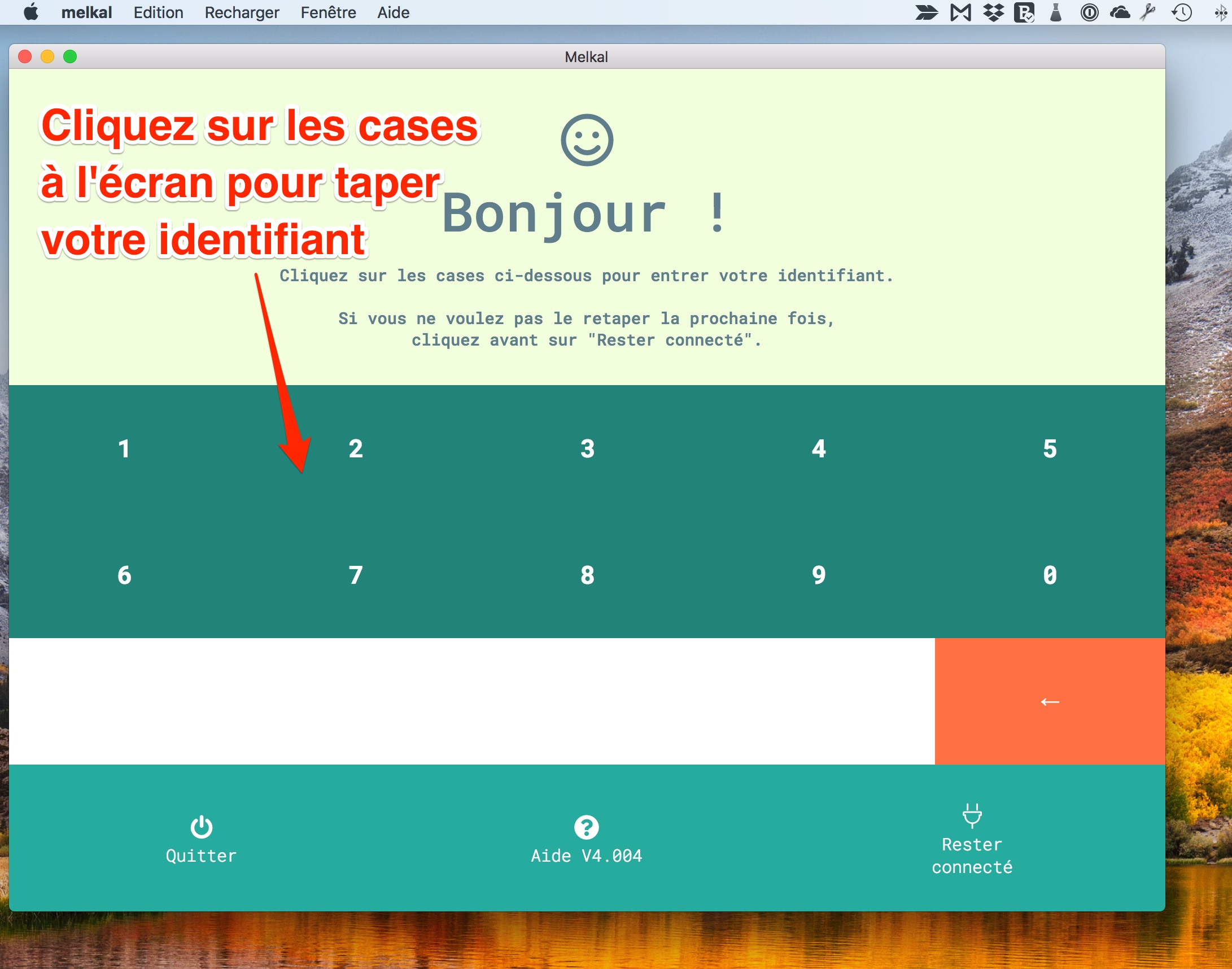This screenshot has width=1232, height=969.
Task: Tap the digit 5 key
Action: (1050, 449)
